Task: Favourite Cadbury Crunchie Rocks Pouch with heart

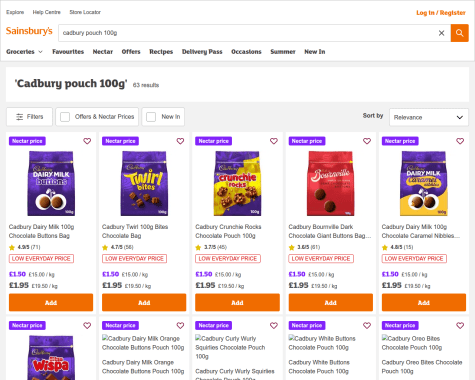Action: (274, 141)
